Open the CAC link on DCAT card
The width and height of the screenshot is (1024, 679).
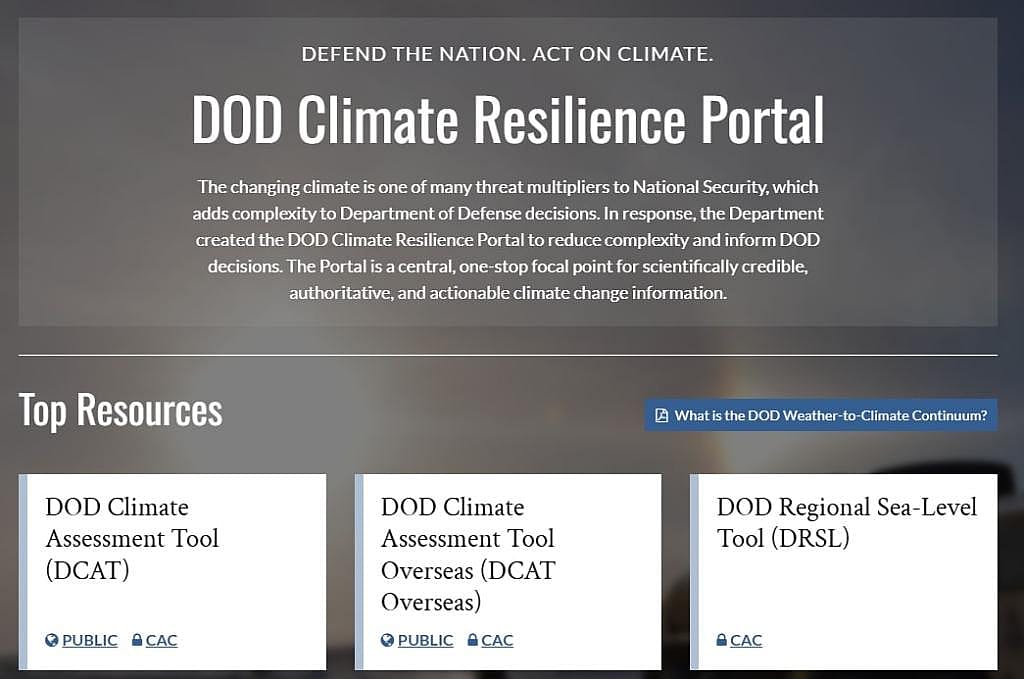(161, 640)
